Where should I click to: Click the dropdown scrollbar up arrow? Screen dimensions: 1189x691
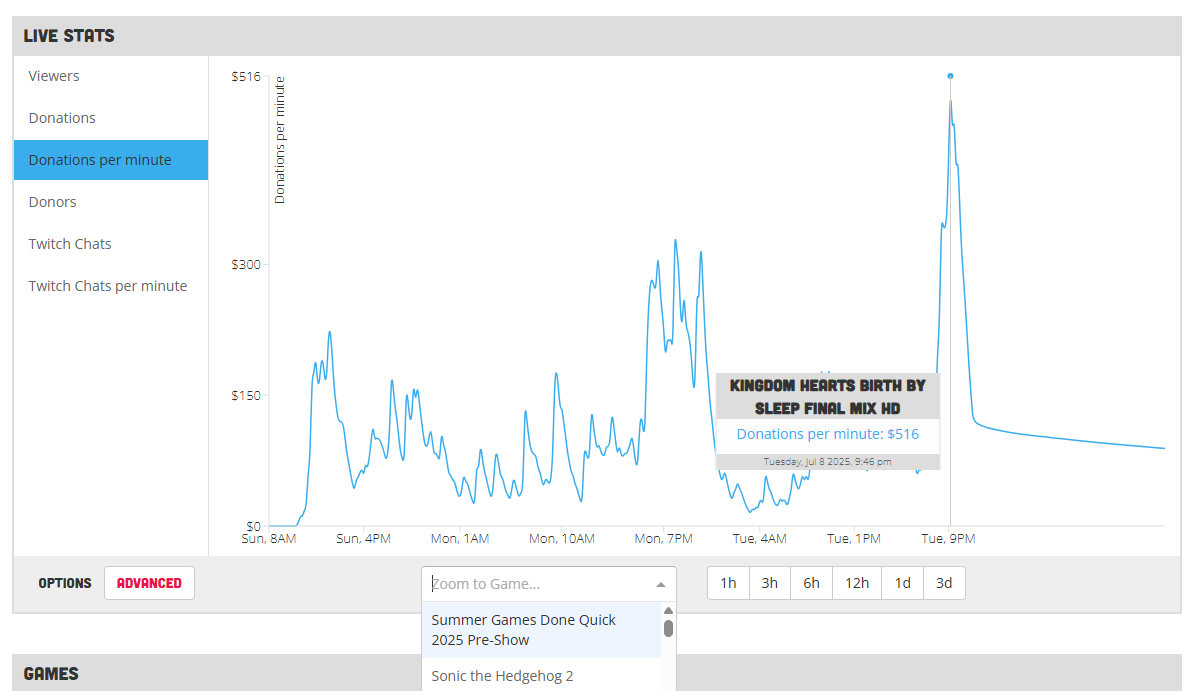coord(668,611)
